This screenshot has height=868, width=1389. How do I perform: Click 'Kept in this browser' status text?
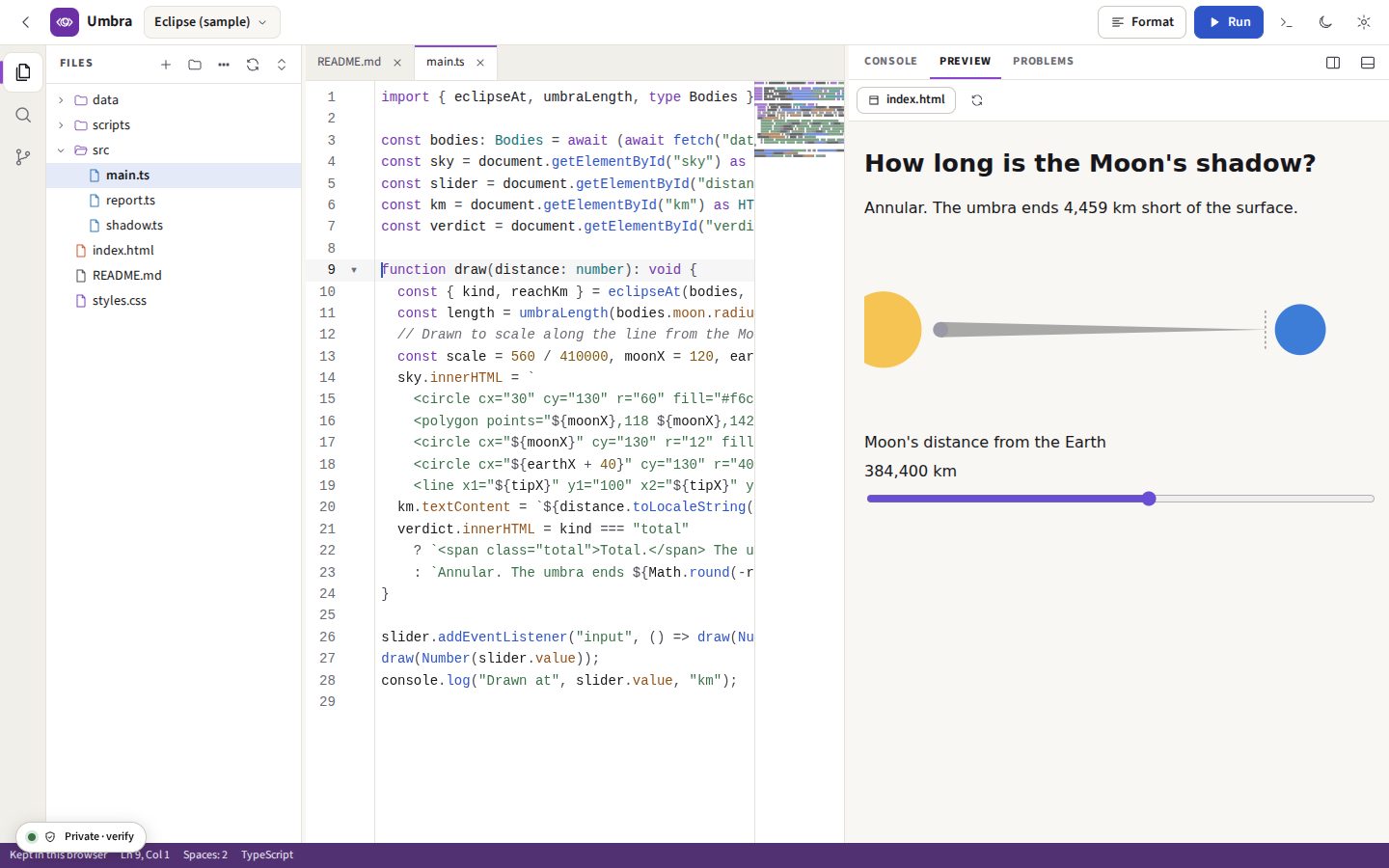(59, 855)
